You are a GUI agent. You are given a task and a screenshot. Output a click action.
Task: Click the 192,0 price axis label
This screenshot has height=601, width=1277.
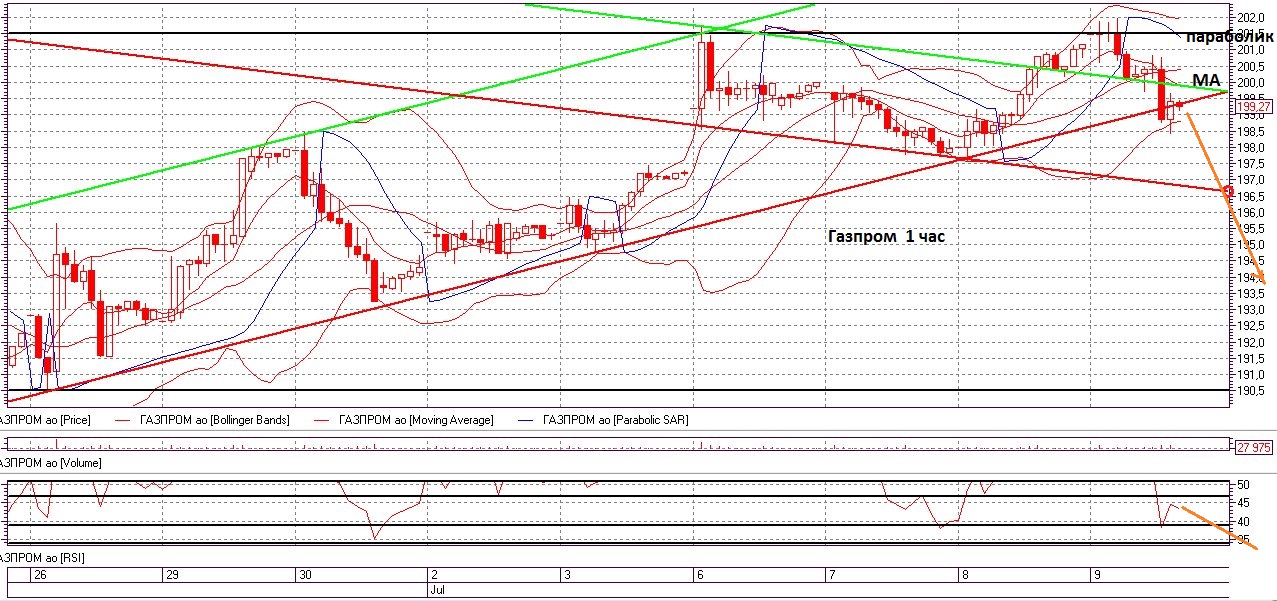pos(1250,342)
